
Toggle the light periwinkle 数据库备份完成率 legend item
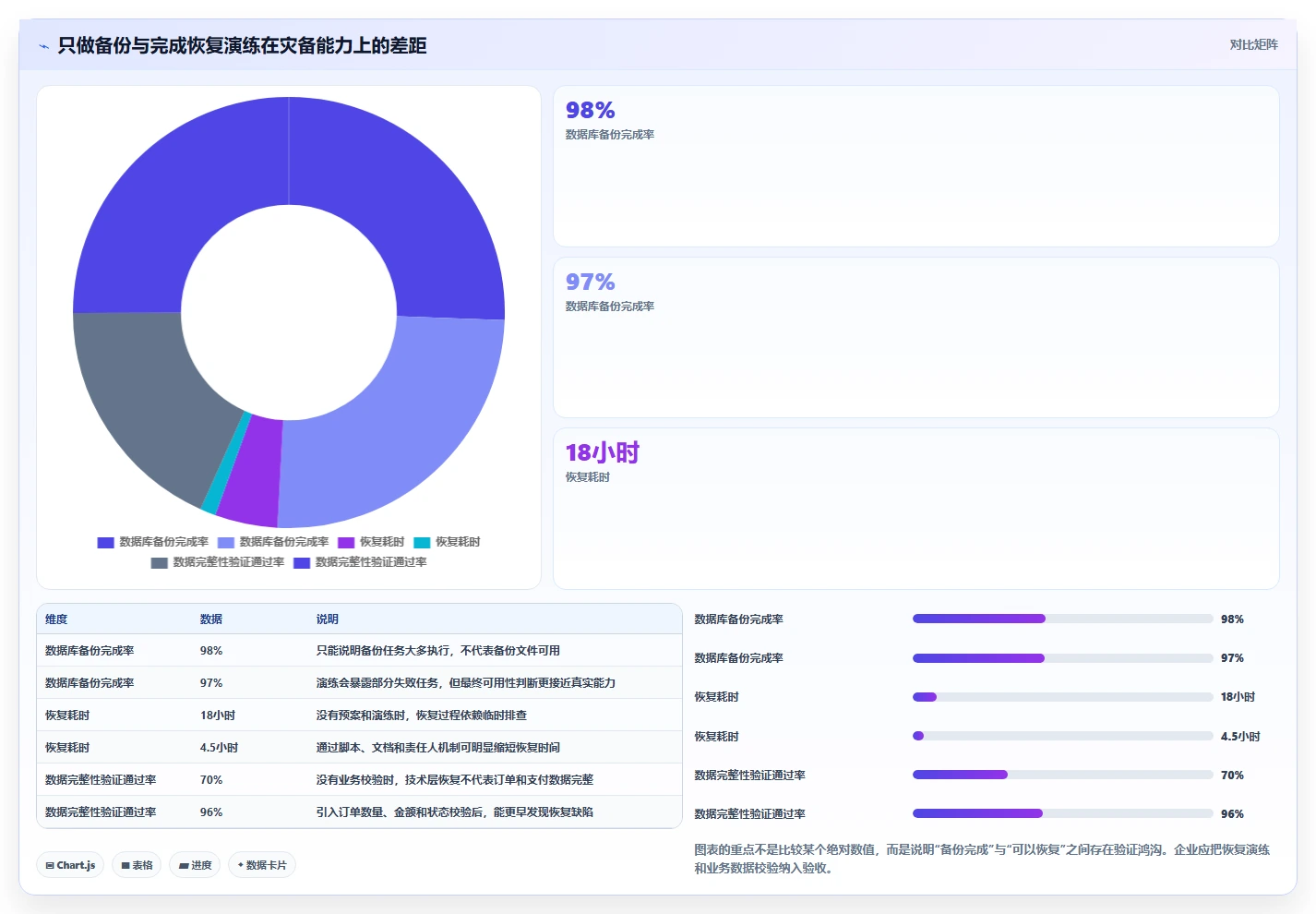click(x=273, y=542)
